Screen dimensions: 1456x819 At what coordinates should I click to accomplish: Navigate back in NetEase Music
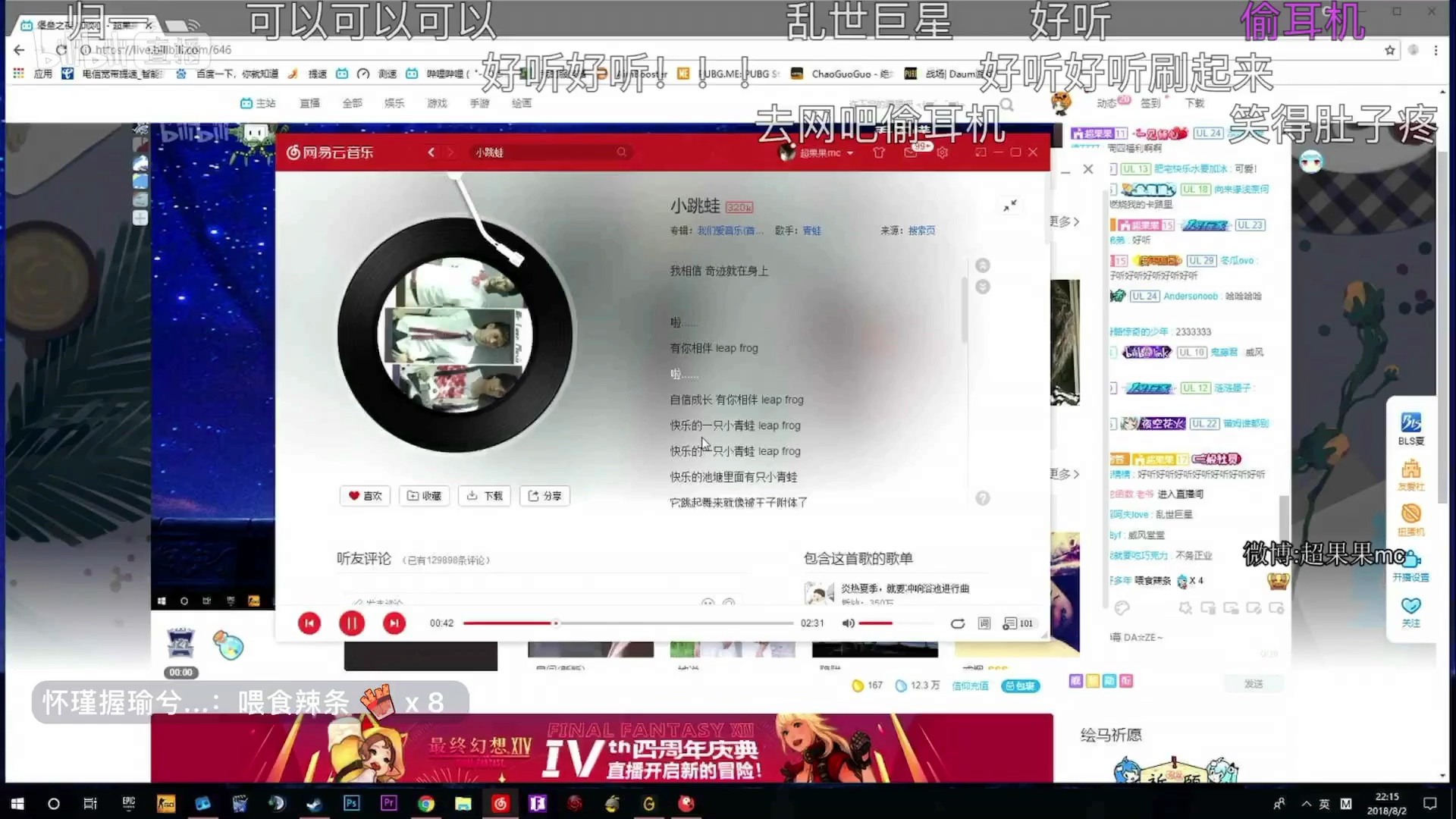(431, 152)
